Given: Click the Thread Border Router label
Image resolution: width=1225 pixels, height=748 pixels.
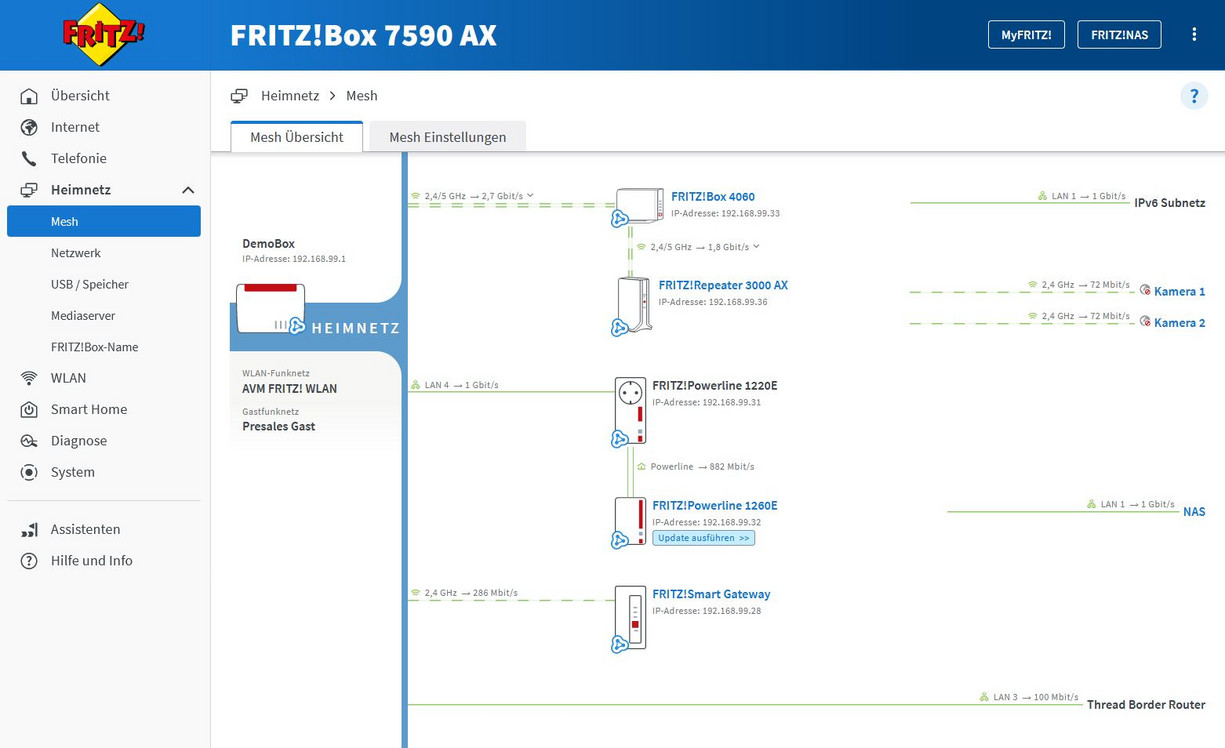Looking at the screenshot, I should [x=1146, y=705].
